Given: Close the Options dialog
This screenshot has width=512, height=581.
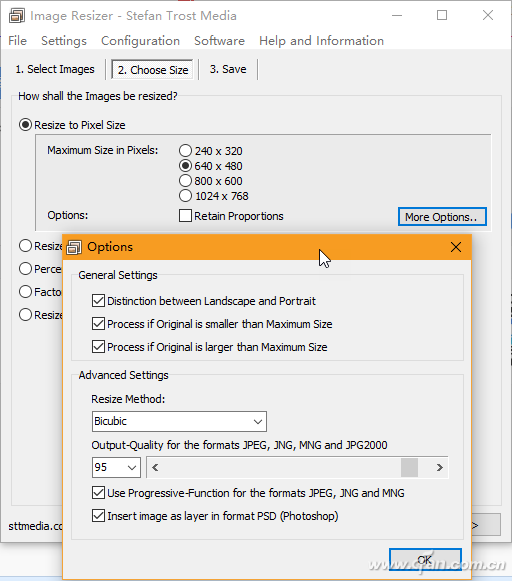Looking at the screenshot, I should point(456,247).
